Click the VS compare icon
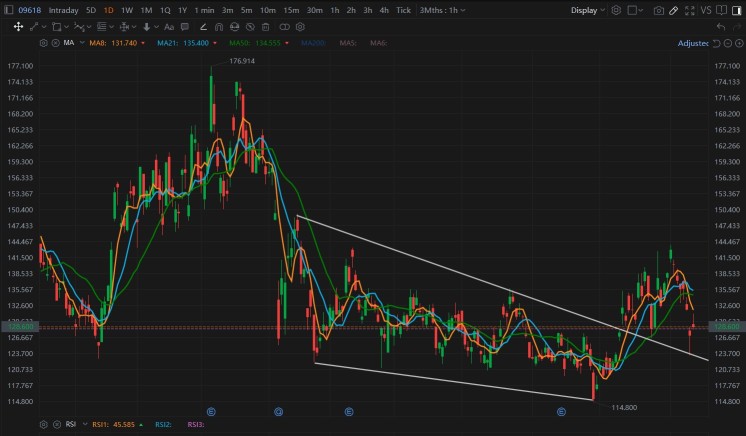This screenshot has height=436, width=746. pos(706,10)
